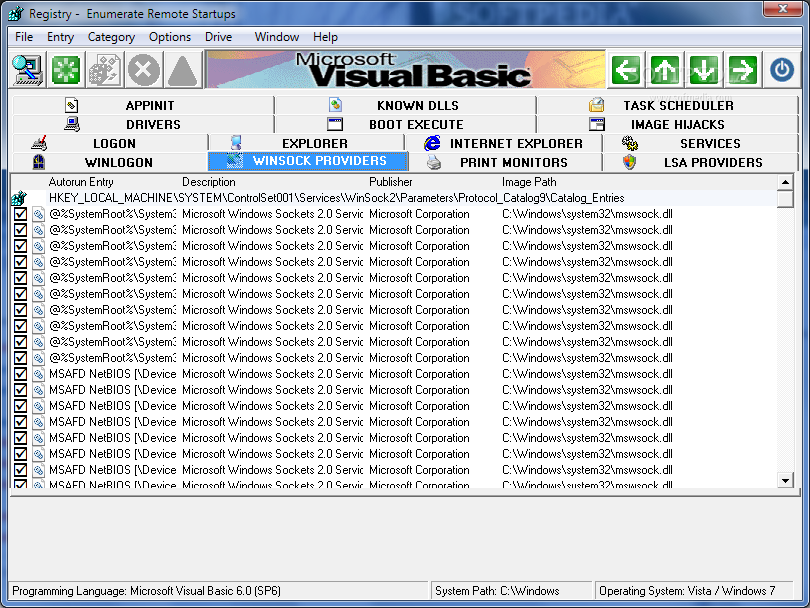
Task: Click the registry key icon in header row
Action: click(19, 198)
